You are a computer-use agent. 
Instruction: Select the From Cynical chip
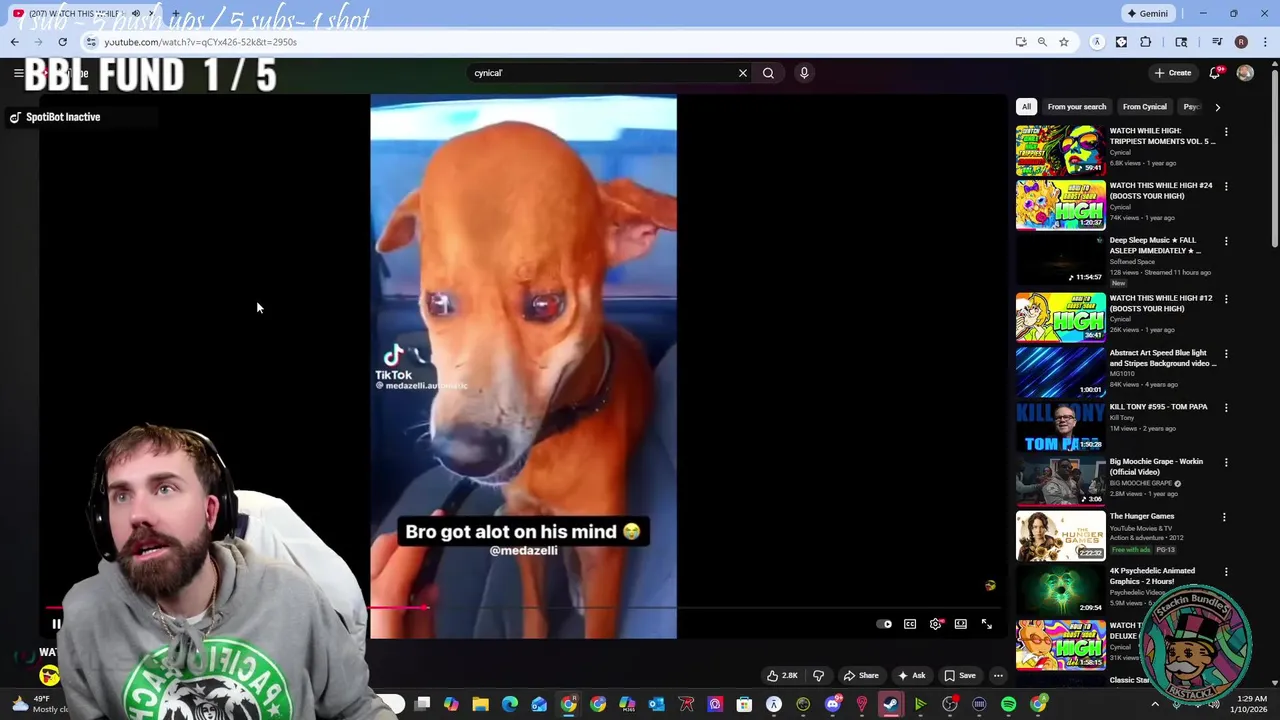tap(1145, 107)
